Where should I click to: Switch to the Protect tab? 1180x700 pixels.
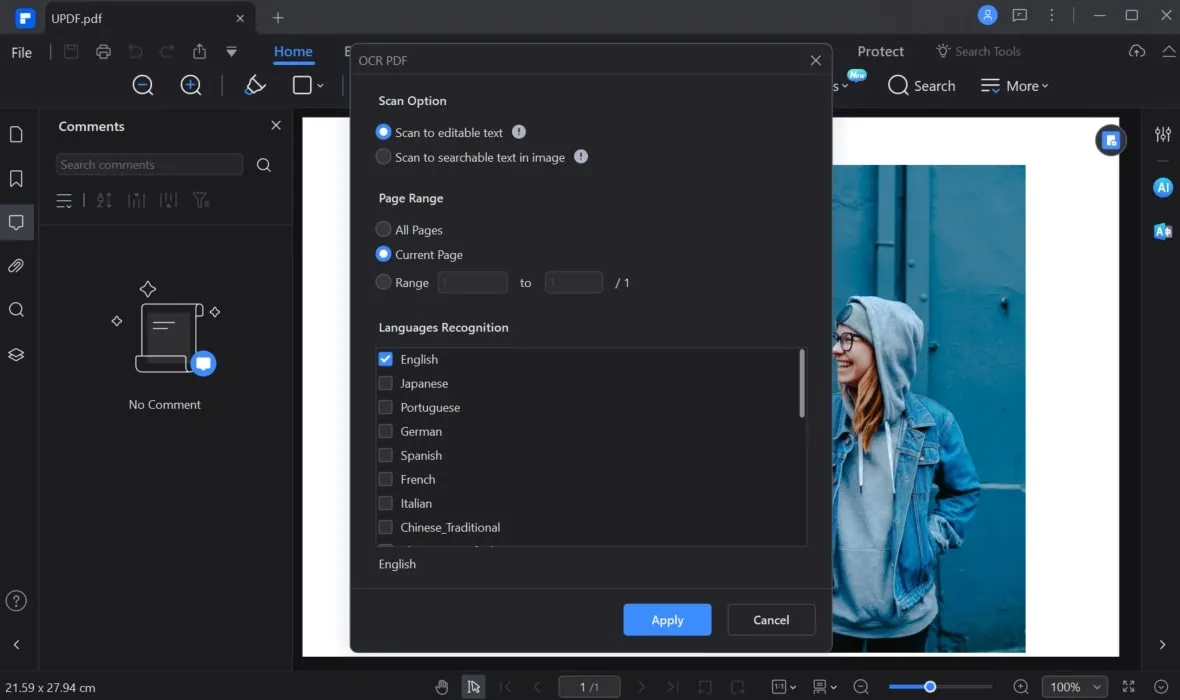coord(880,52)
